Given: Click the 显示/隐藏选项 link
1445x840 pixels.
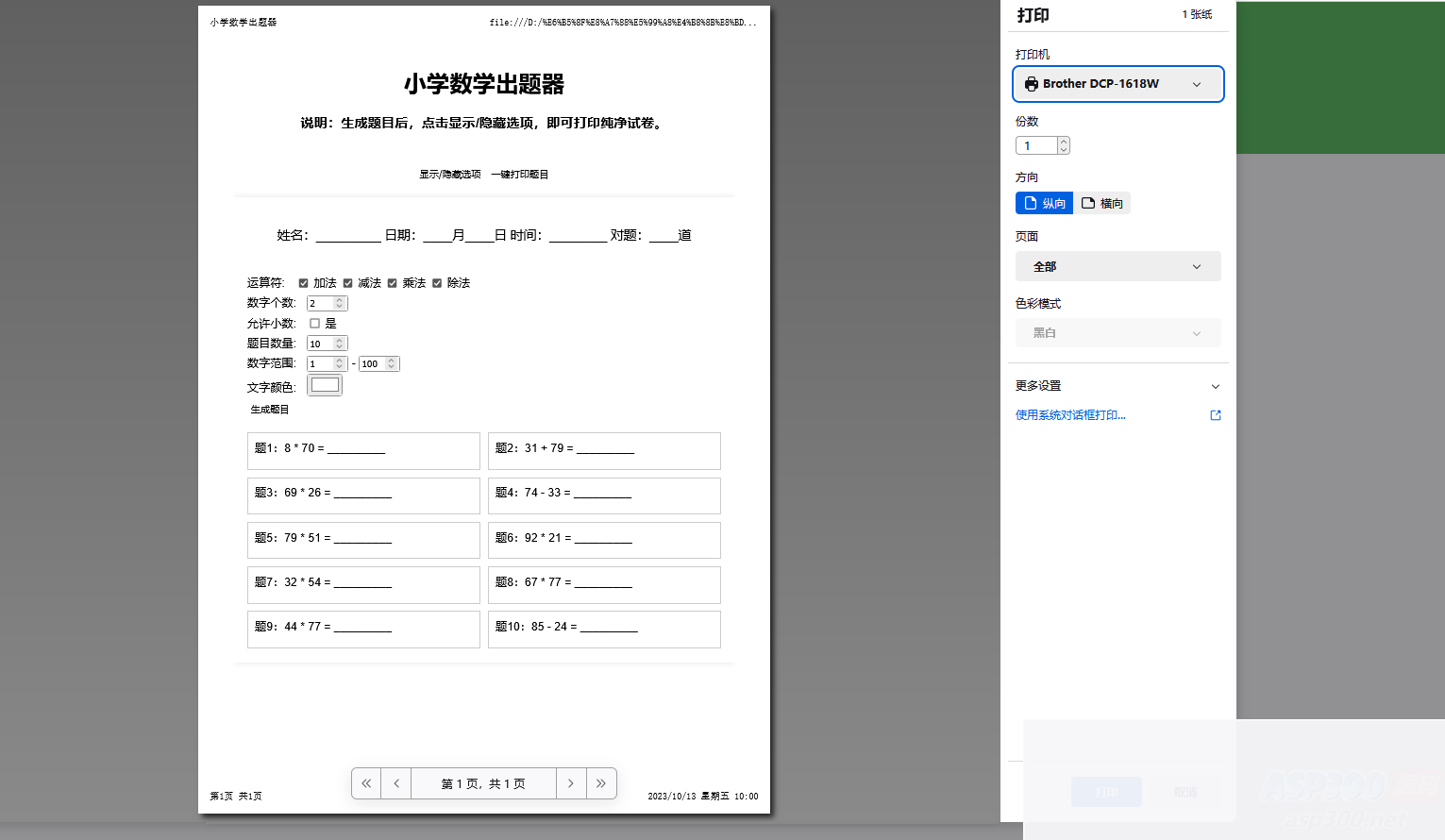Looking at the screenshot, I should (x=450, y=174).
